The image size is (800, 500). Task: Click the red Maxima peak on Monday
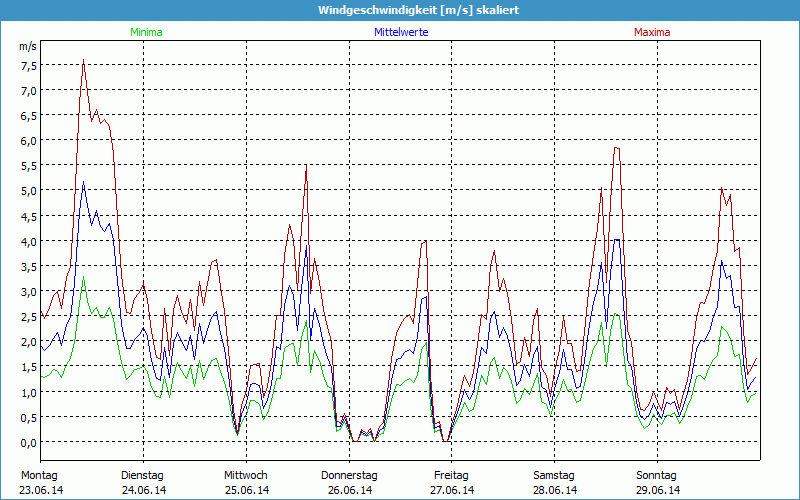[x=84, y=60]
